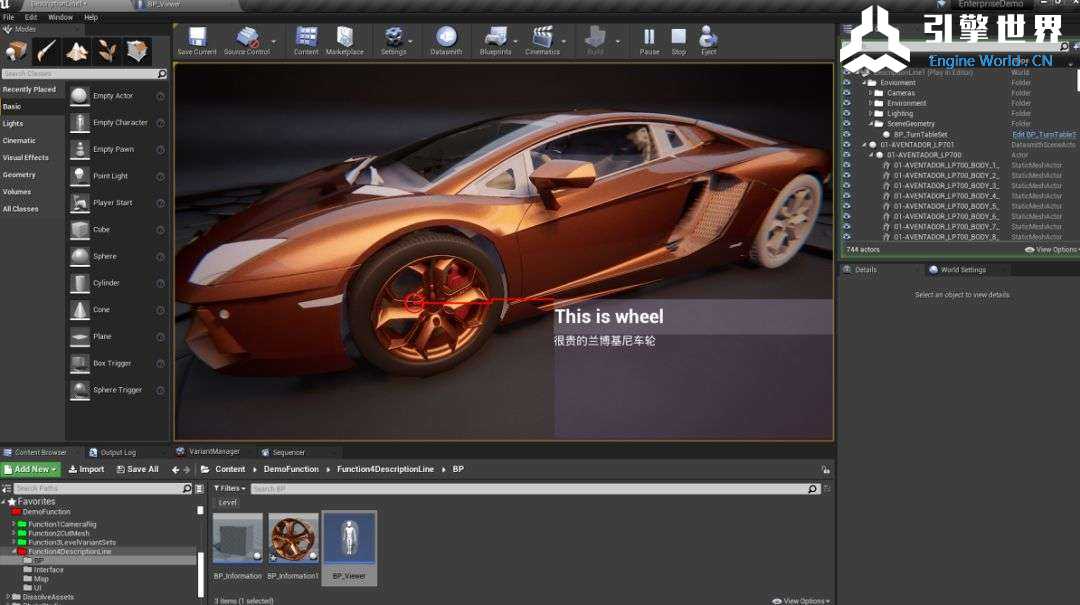Image resolution: width=1080 pixels, height=605 pixels.
Task: Click the Content Browser lock icon
Action: [x=826, y=469]
